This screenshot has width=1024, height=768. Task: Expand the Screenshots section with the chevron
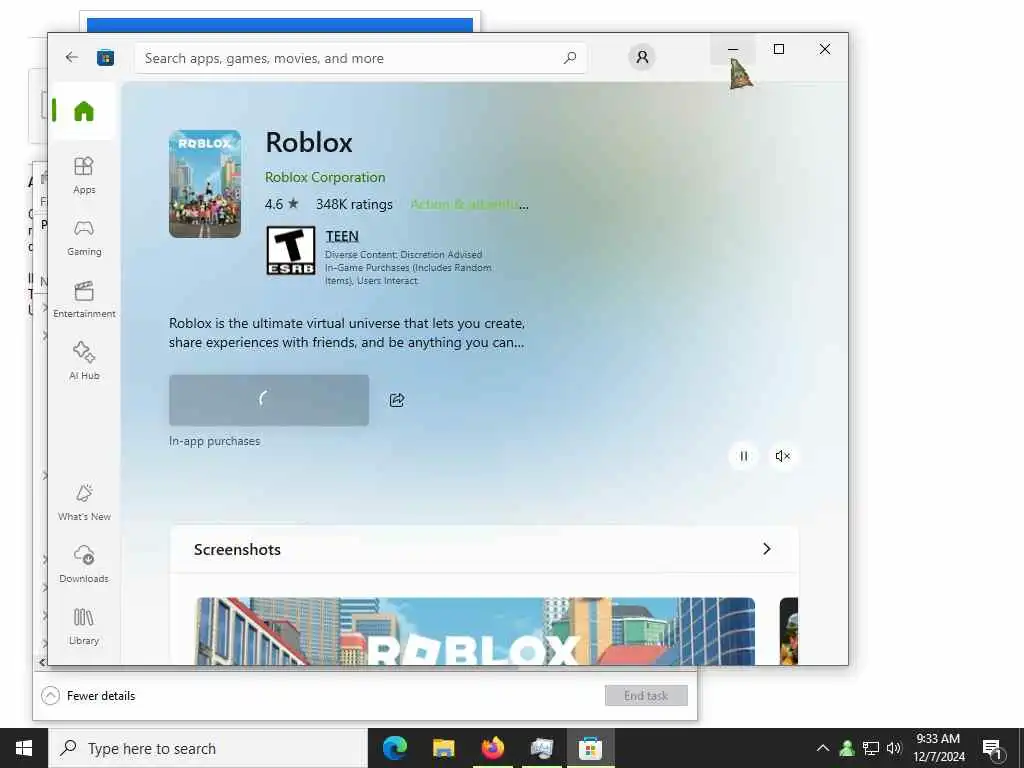[767, 549]
